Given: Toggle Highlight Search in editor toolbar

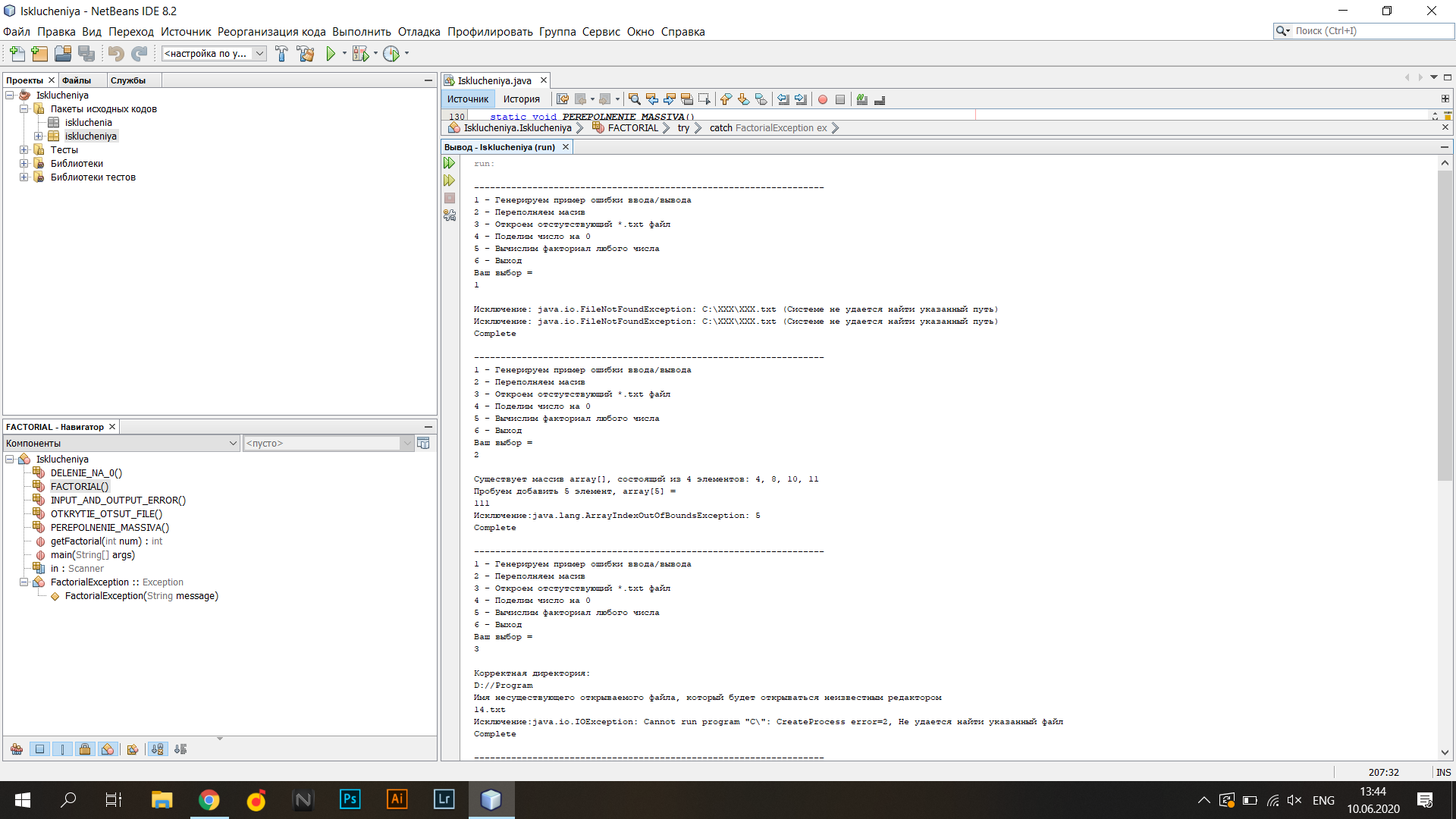Looking at the screenshot, I should coord(687,99).
